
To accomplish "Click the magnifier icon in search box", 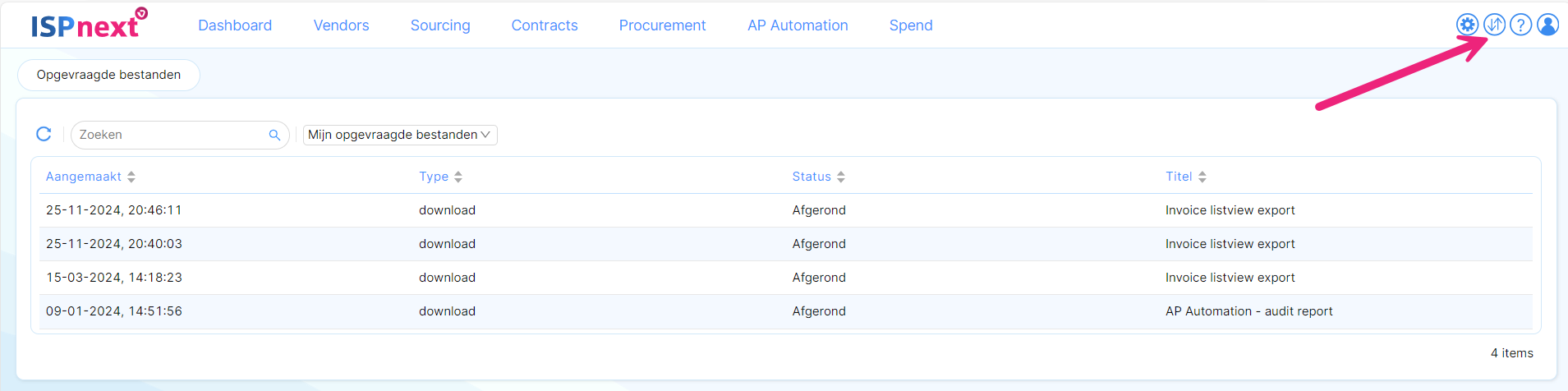I will (274, 135).
